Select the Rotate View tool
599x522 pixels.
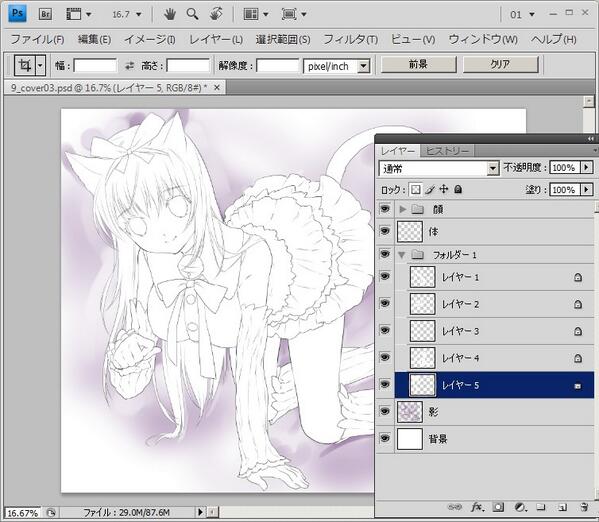pos(216,14)
